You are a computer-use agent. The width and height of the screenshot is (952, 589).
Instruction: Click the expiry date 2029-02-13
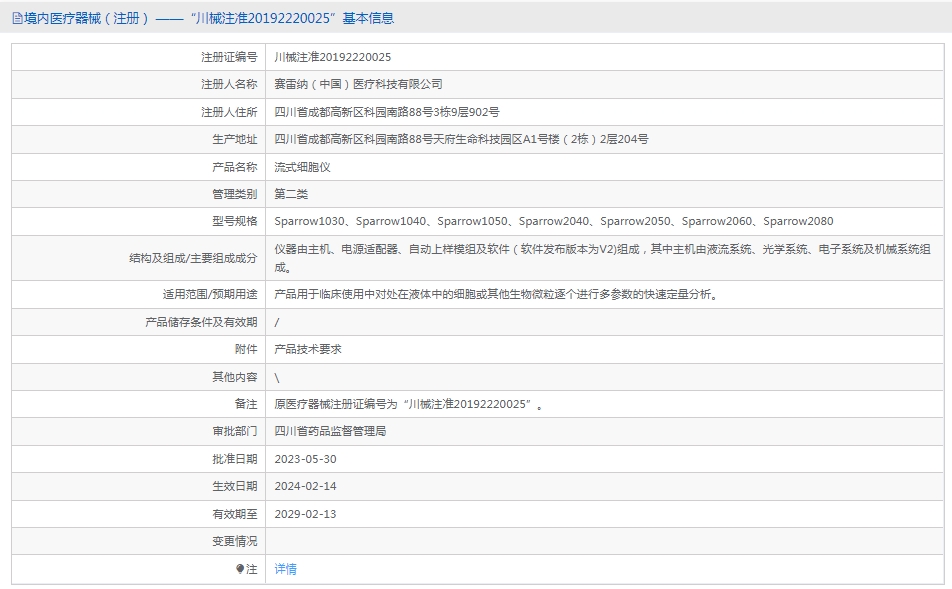305,514
